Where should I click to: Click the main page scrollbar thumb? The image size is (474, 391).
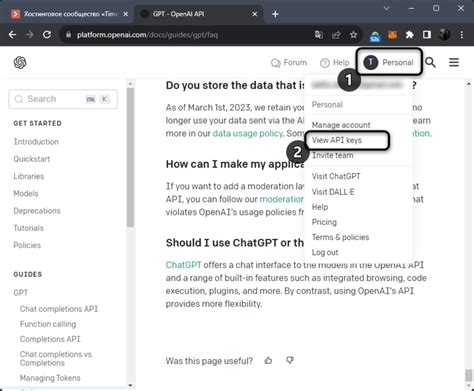(x=468, y=375)
